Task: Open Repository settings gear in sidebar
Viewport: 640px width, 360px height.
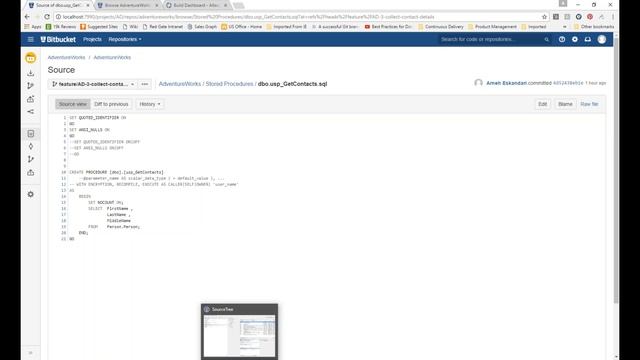Action: click(x=31, y=195)
